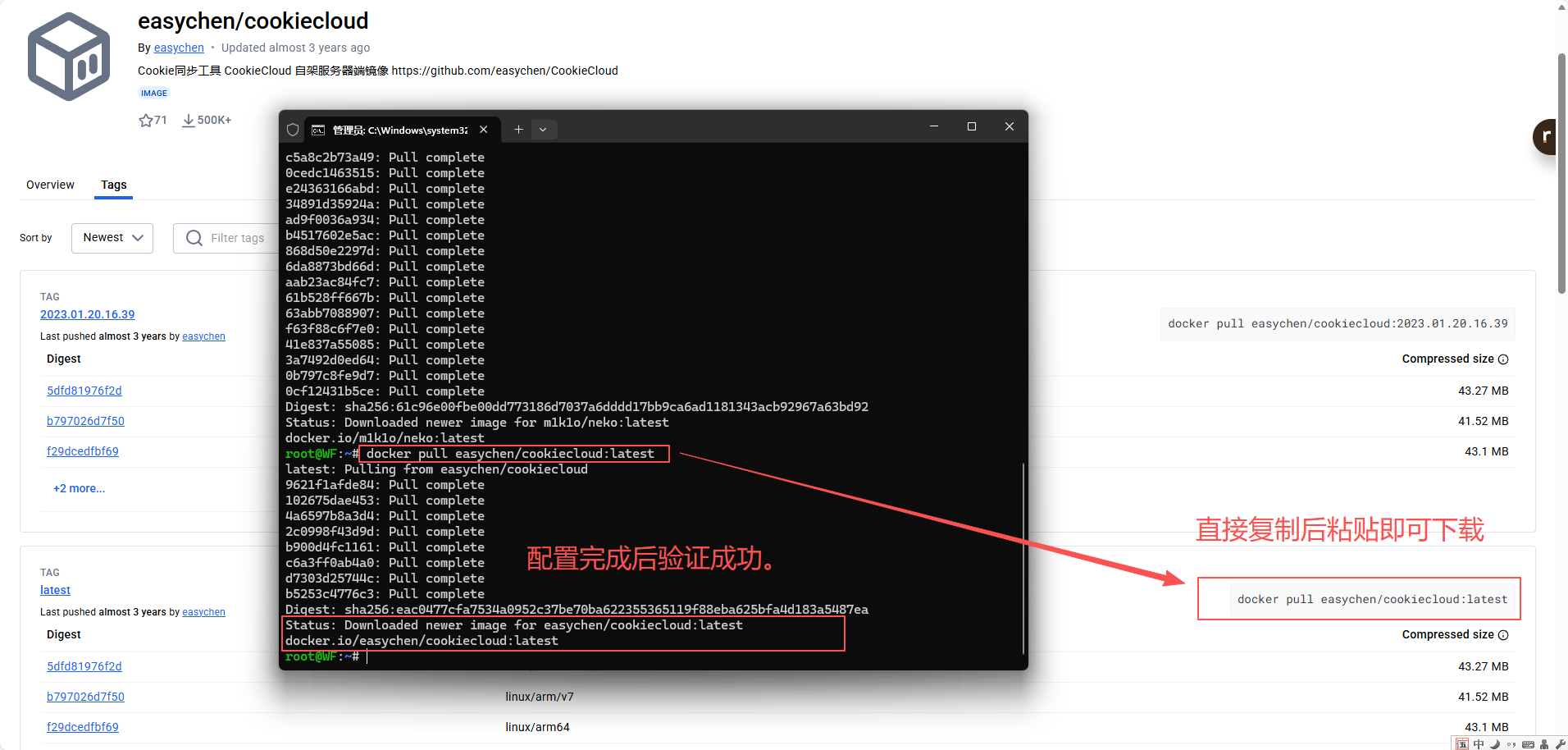1568x750 pixels.
Task: Open the 2023.01.20.16.39 tag link
Action: (x=87, y=314)
